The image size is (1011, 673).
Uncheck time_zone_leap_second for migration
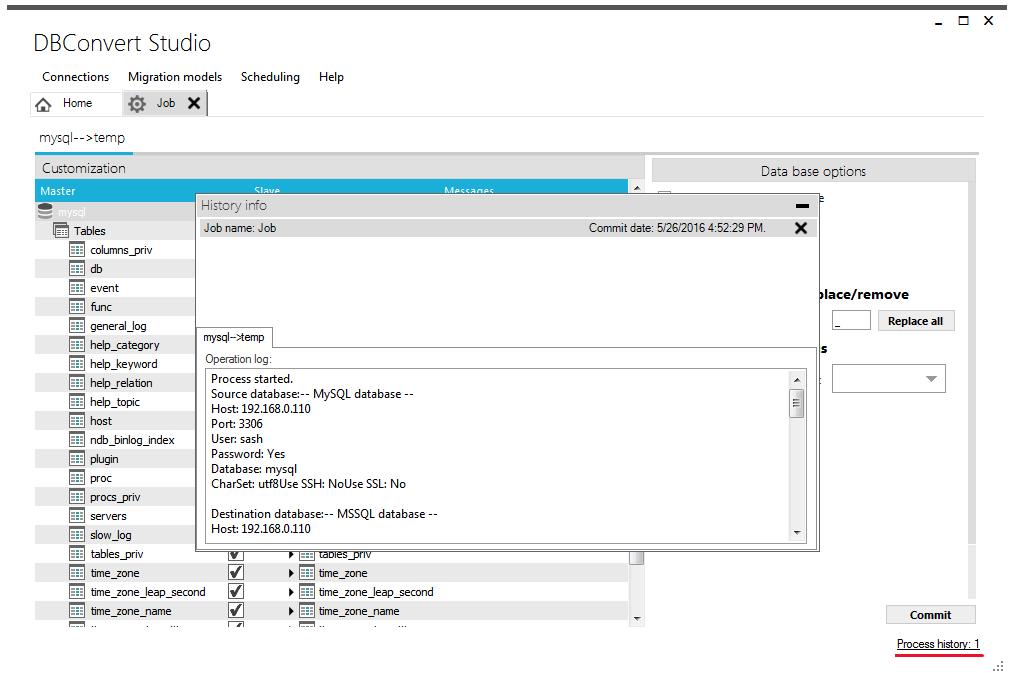pos(236,591)
